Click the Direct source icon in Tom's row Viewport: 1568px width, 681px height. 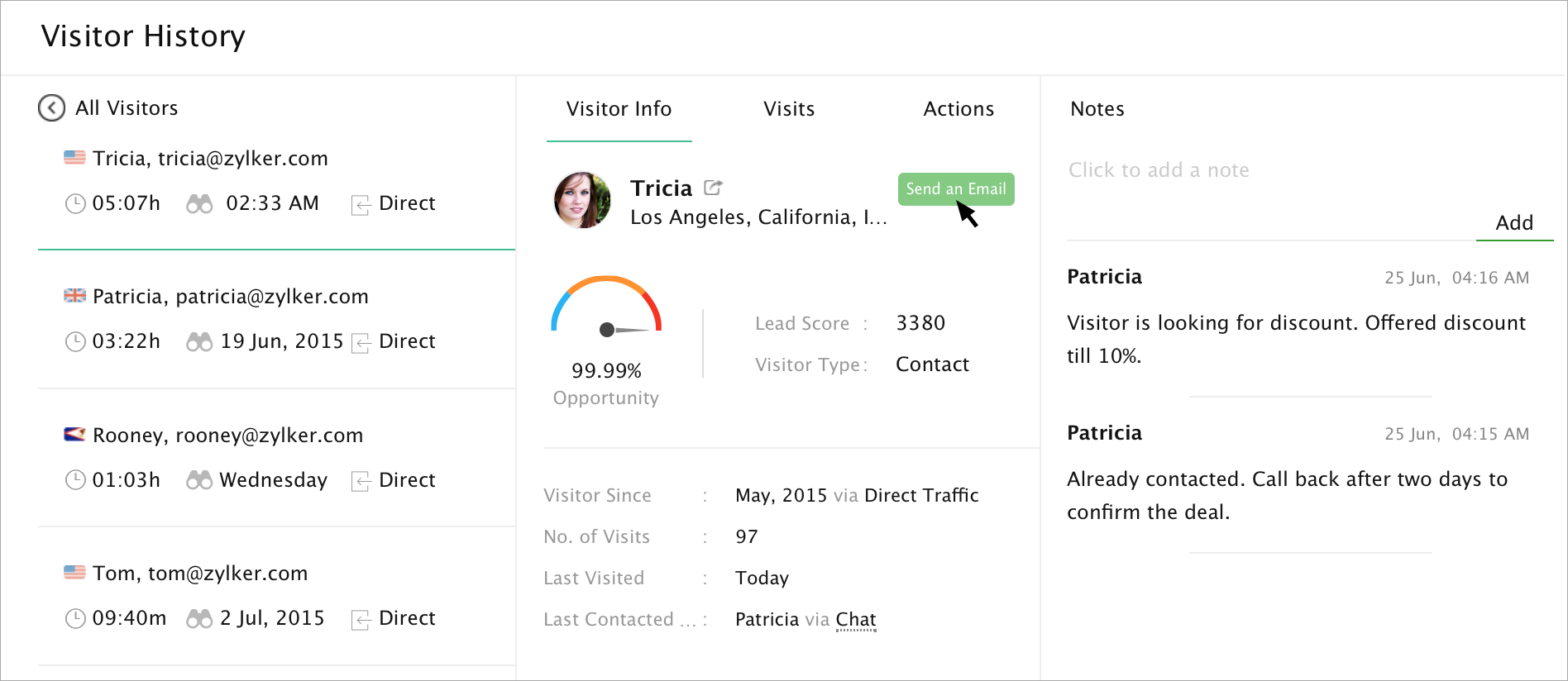(361, 619)
